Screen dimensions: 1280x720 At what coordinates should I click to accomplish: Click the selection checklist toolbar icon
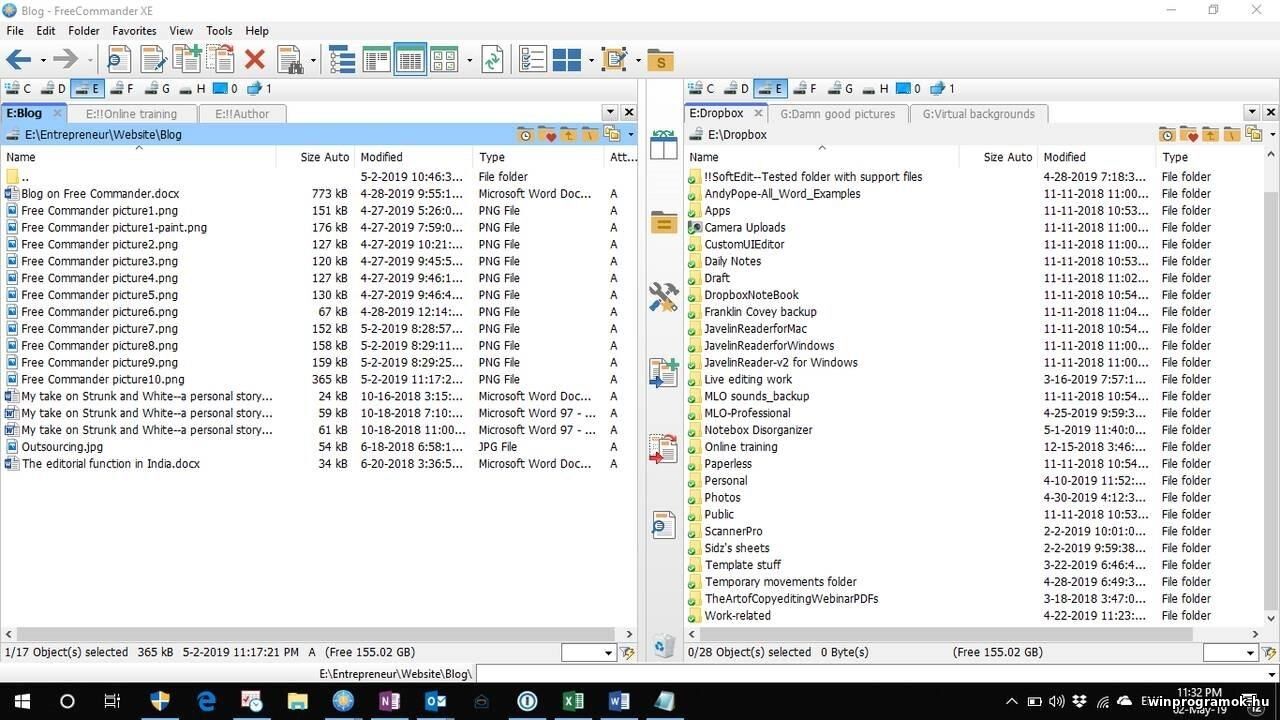(533, 60)
